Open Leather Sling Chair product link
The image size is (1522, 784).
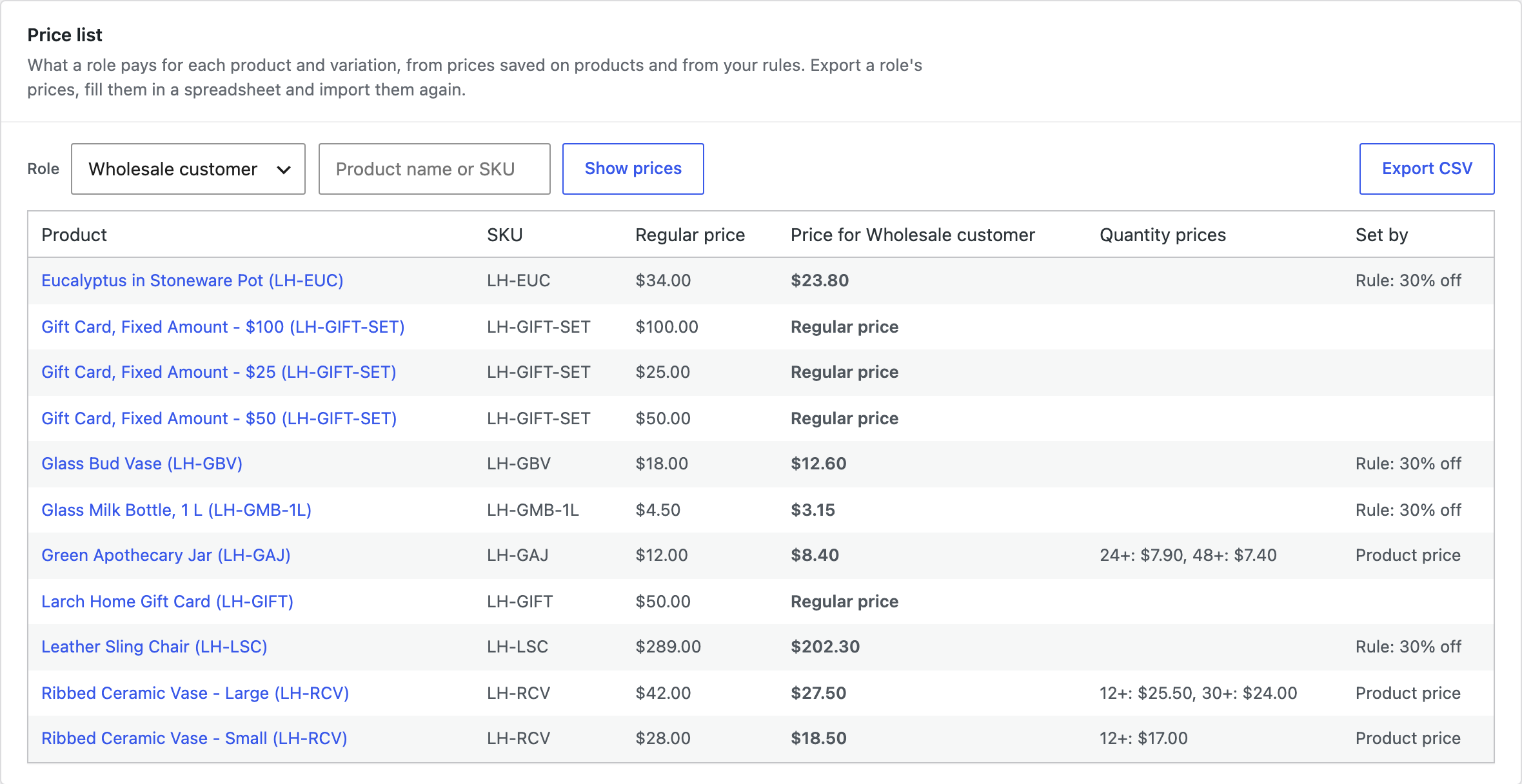[154, 647]
